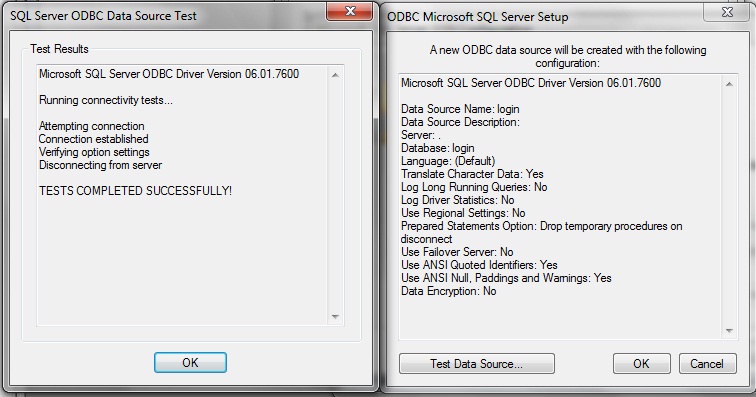Select the 'TESTS COMPLETED SUCCESSFULLY!' line
The width and height of the screenshot is (756, 397).
coord(135,191)
